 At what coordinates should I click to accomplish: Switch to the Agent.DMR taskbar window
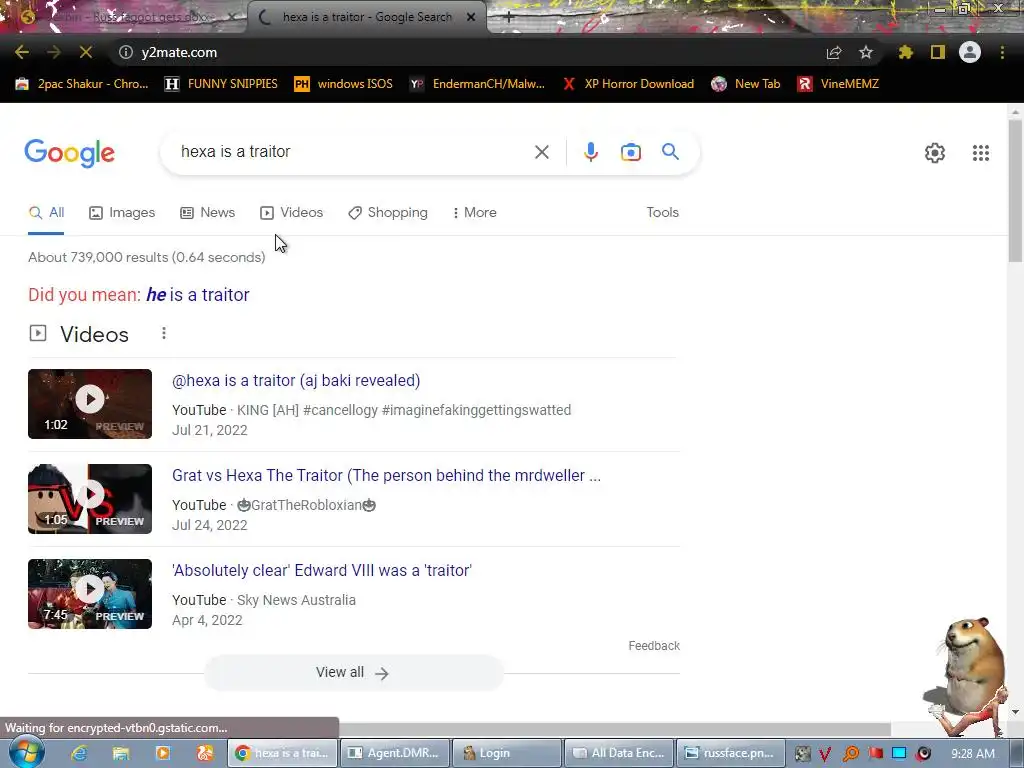point(395,753)
